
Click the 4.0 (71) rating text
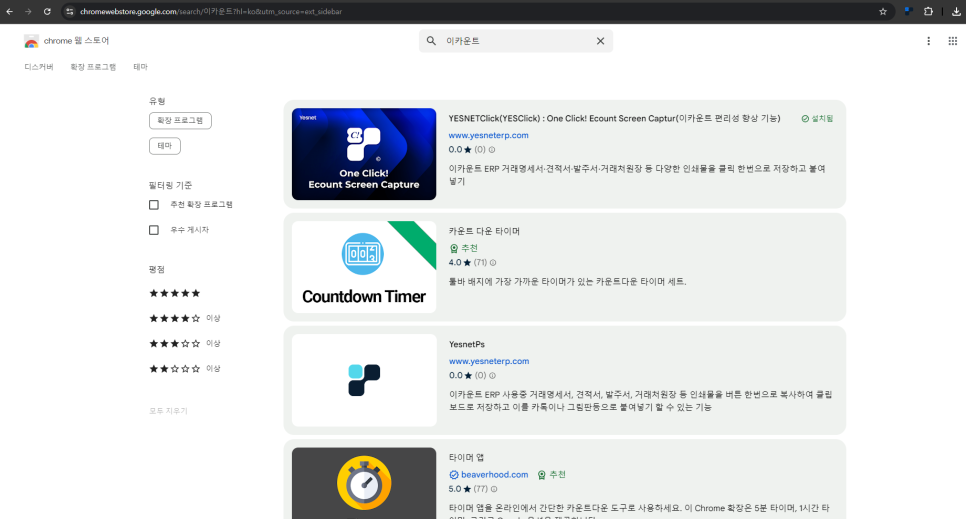[468, 263]
